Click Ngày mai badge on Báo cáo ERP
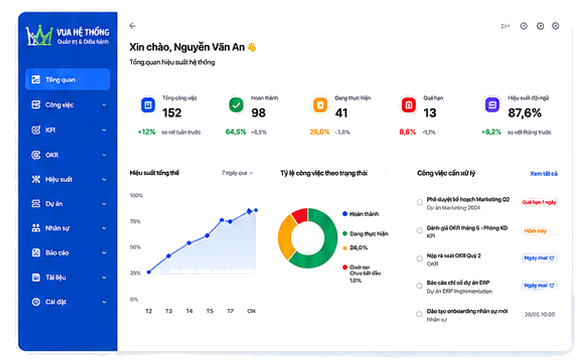 tap(539, 285)
